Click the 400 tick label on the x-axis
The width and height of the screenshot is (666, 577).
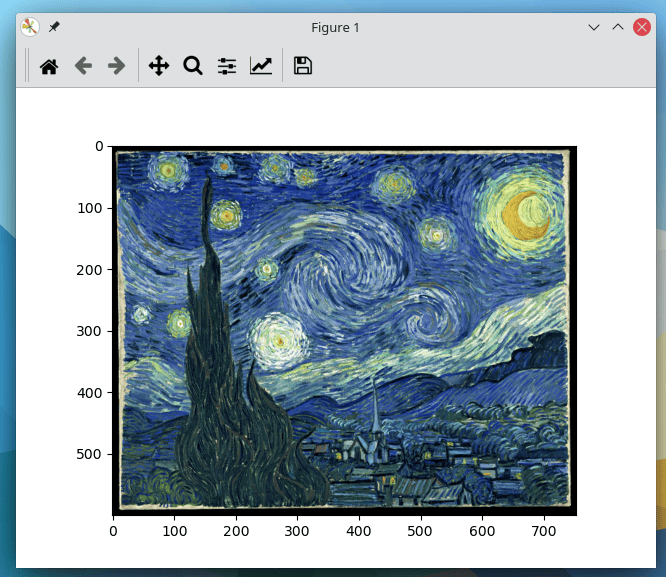[360, 530]
